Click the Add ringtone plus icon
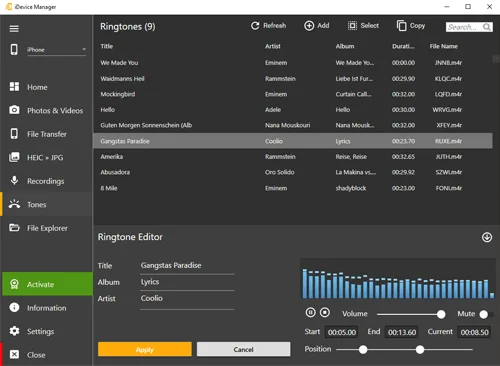The image size is (500, 366). coord(309,26)
